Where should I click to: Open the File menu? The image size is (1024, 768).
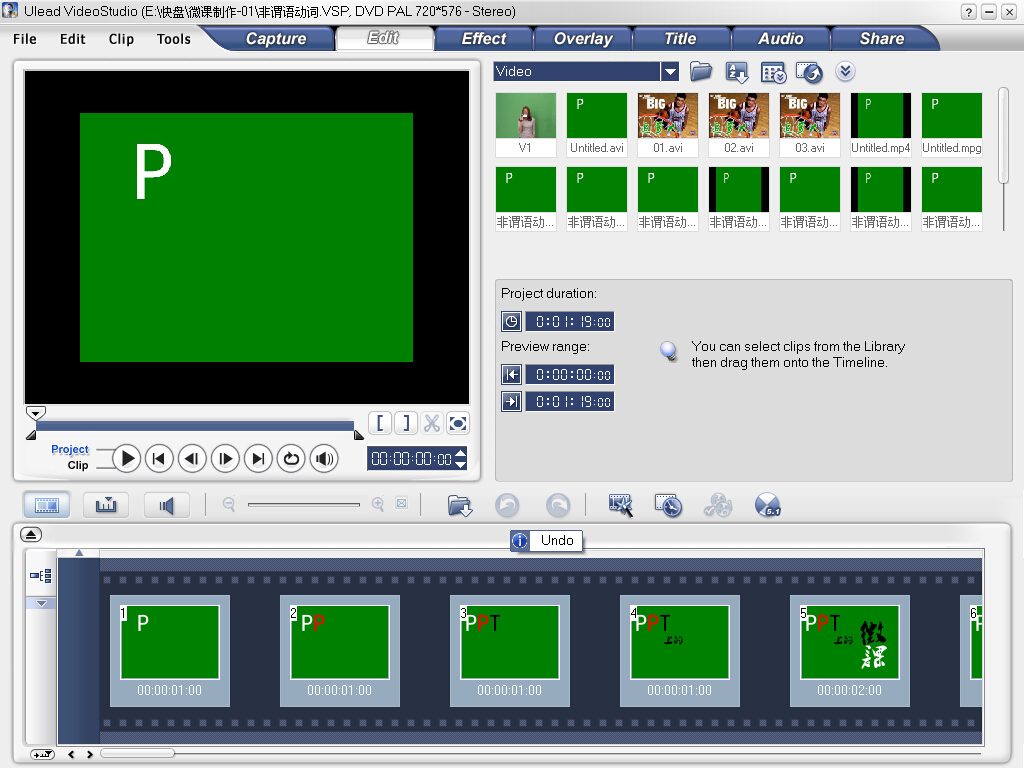25,39
